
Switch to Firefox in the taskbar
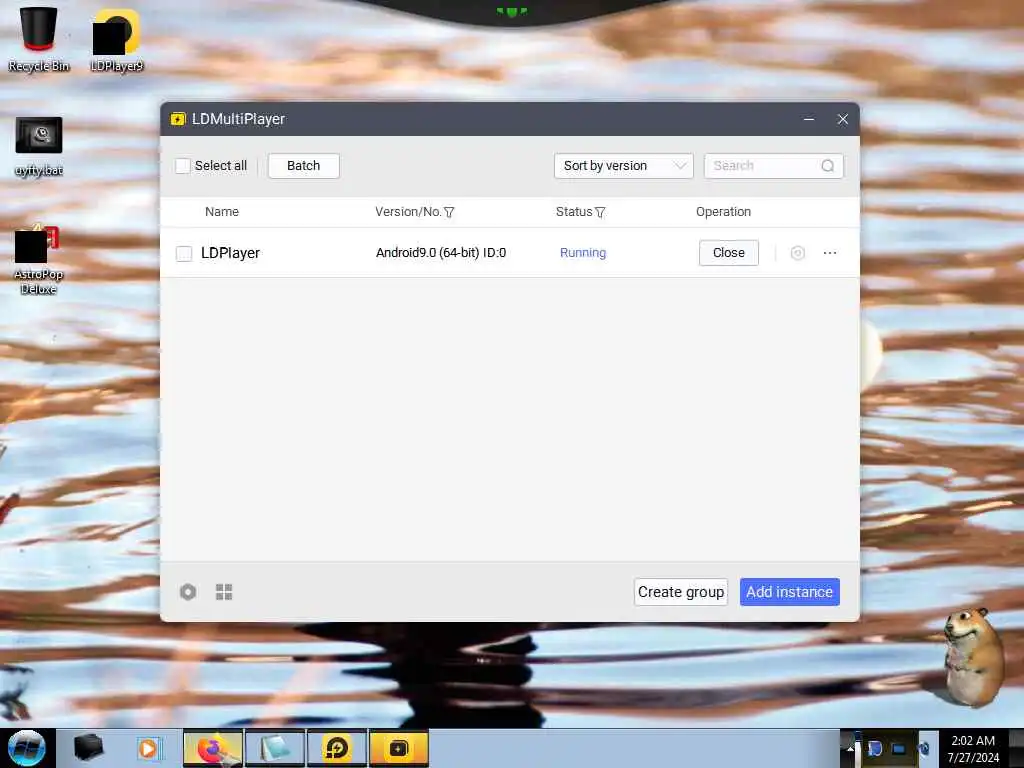pos(213,748)
